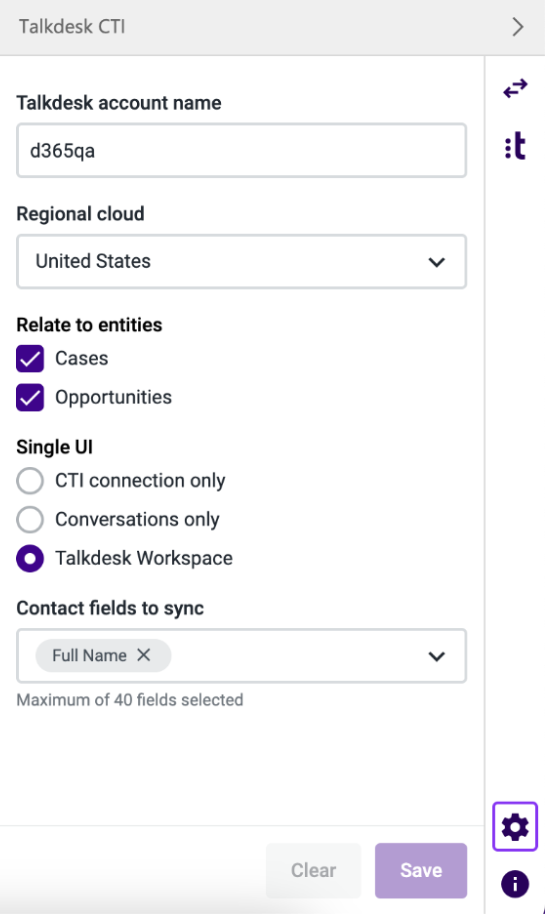Uncheck the Opportunities checkbox
Screen dimensions: 545x915
point(30,397)
